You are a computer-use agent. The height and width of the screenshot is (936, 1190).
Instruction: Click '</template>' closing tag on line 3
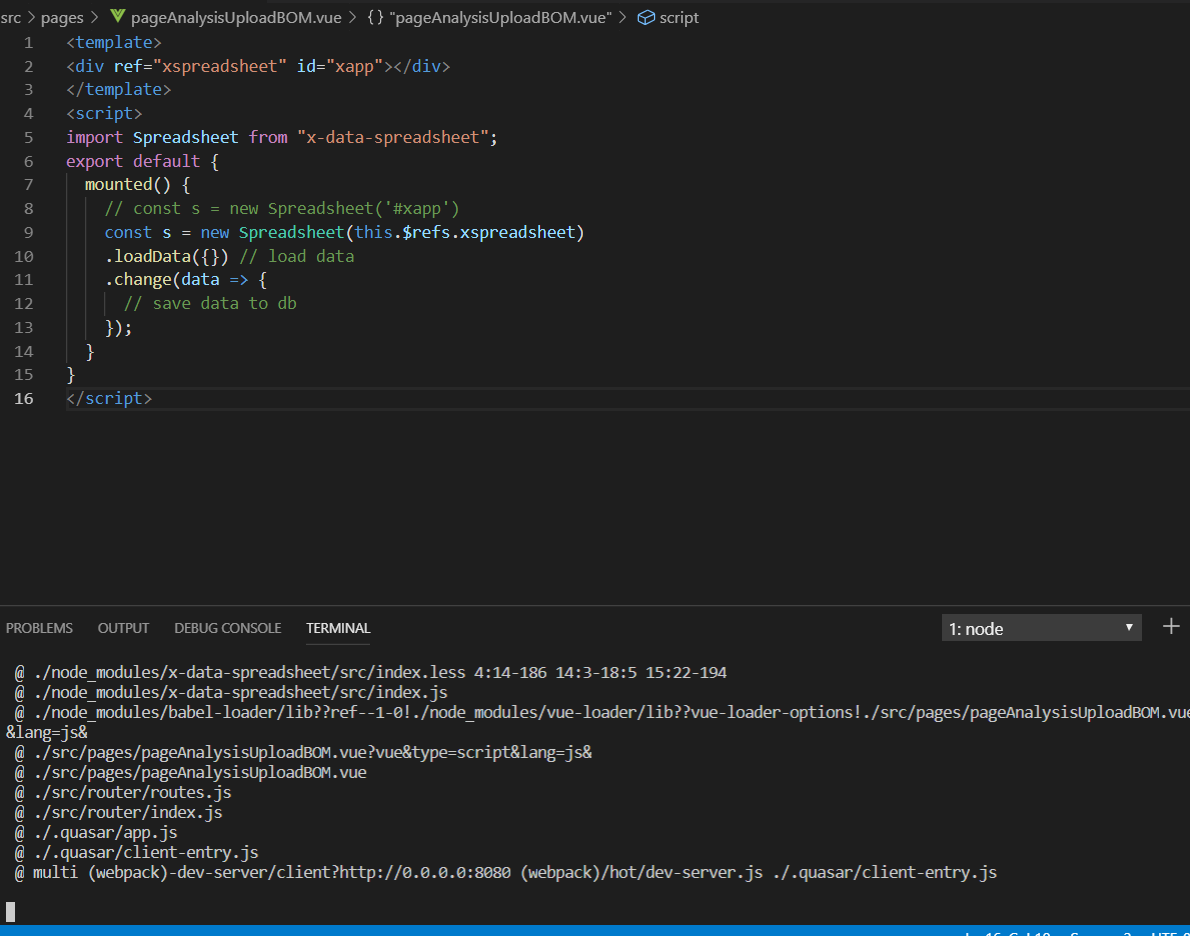[x=118, y=90]
